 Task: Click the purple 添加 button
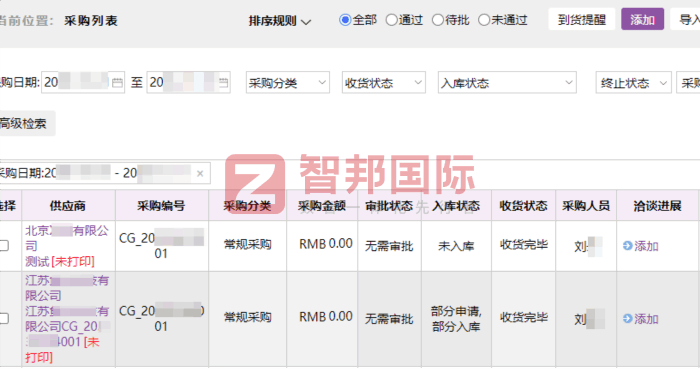642,20
